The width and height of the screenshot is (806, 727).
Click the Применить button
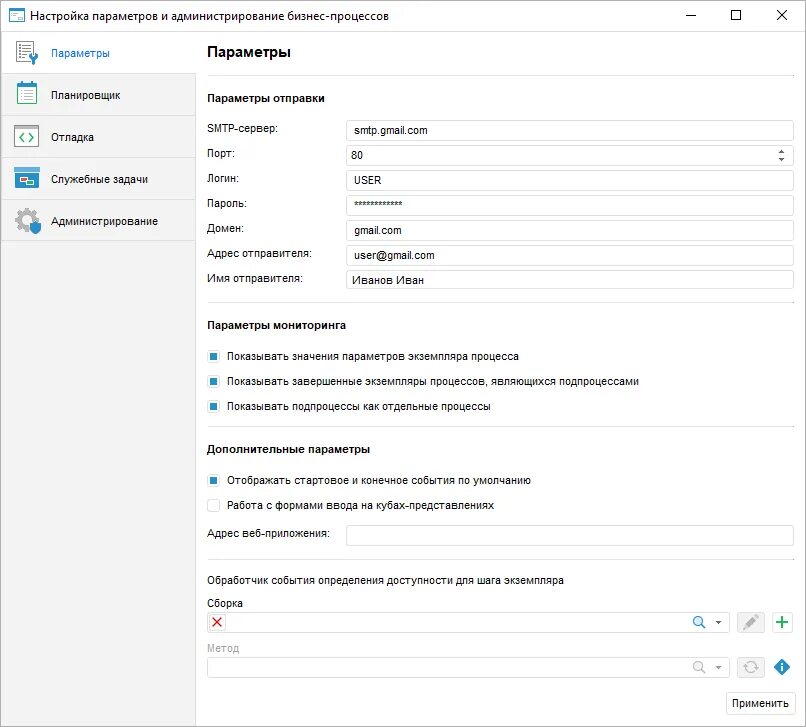pyautogui.click(x=760, y=703)
